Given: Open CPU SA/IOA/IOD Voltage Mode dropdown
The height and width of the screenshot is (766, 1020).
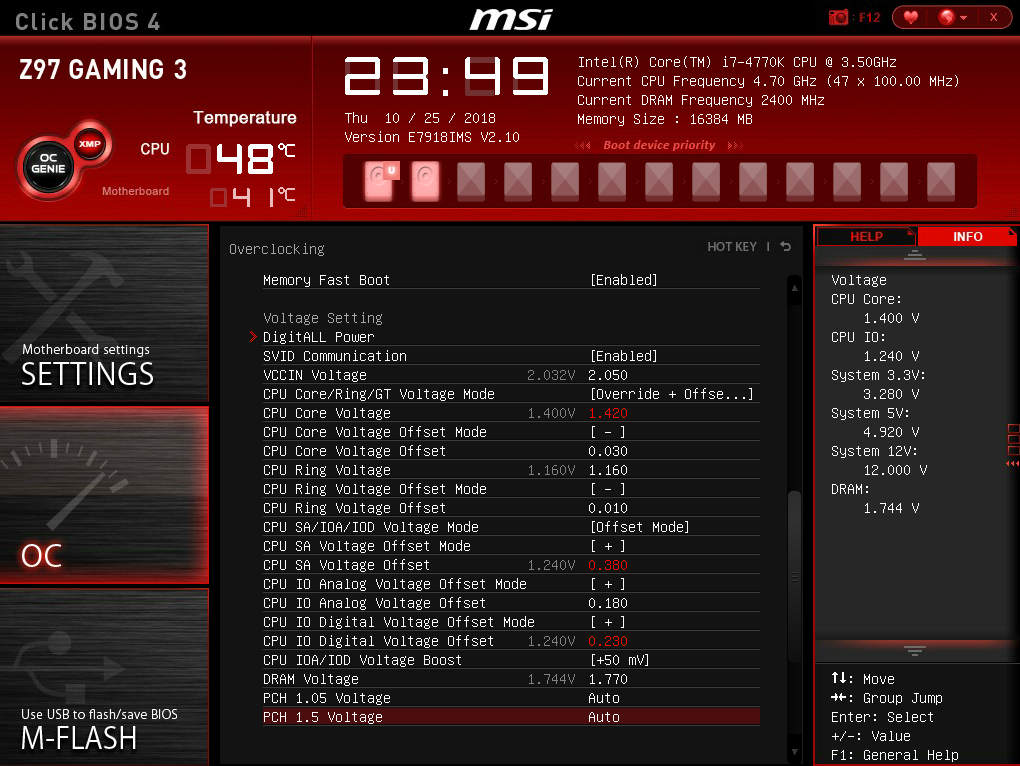Looking at the screenshot, I should pos(639,527).
